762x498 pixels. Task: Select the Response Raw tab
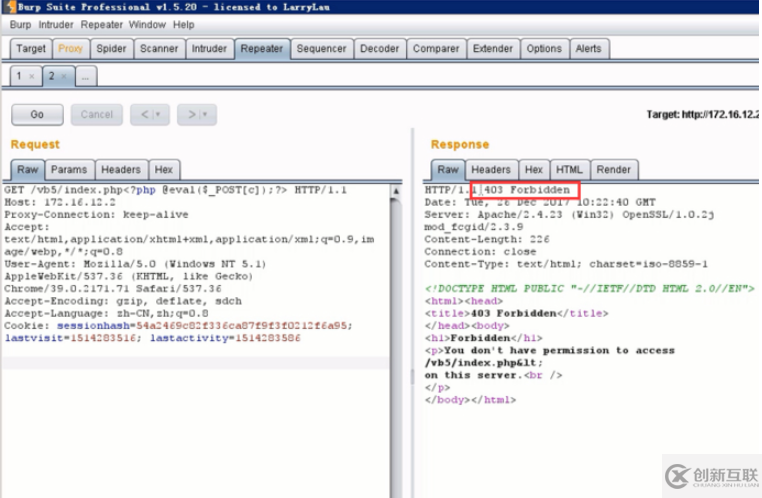(448, 170)
